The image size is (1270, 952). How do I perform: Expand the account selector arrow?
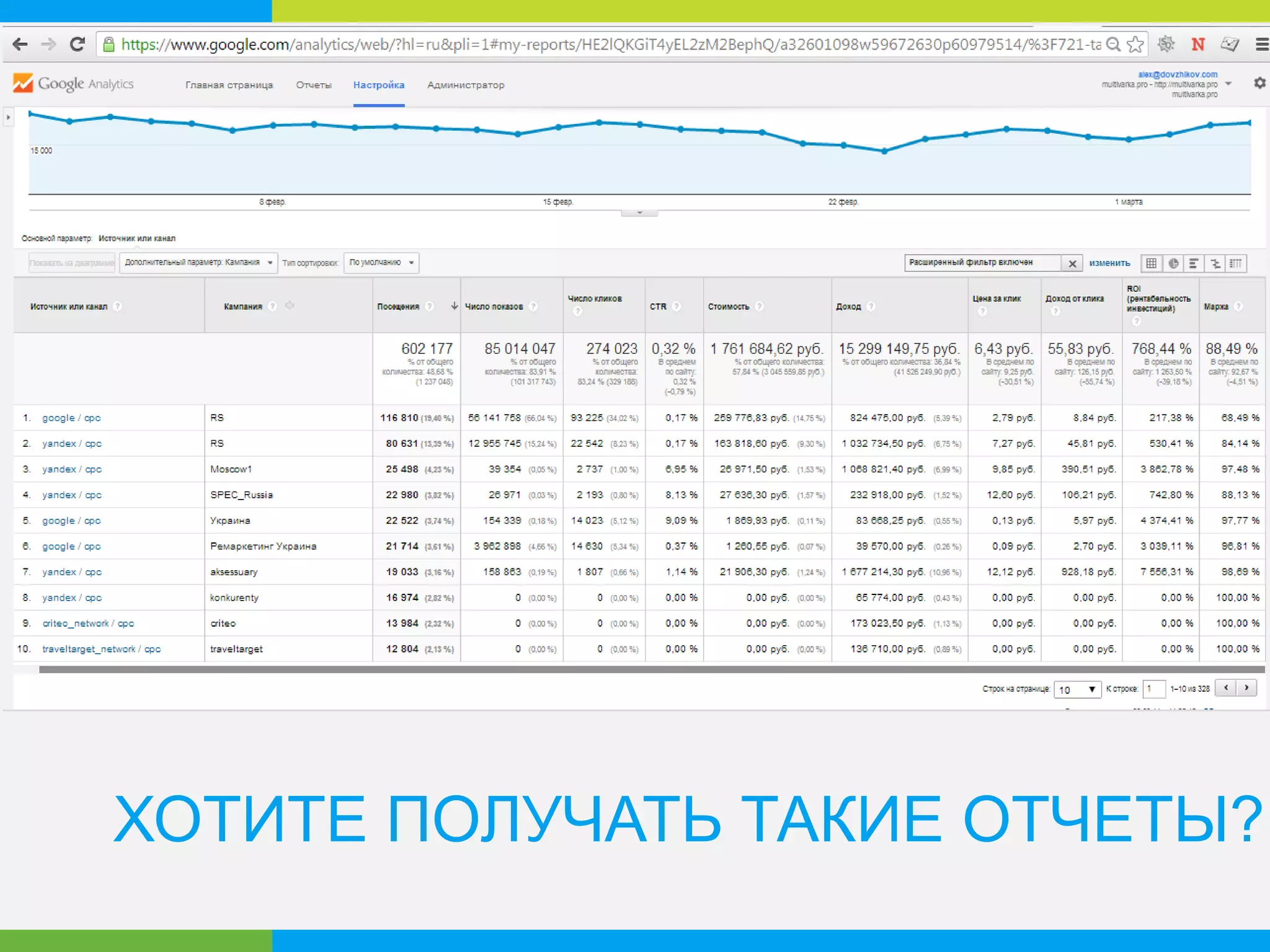pyautogui.click(x=1228, y=84)
